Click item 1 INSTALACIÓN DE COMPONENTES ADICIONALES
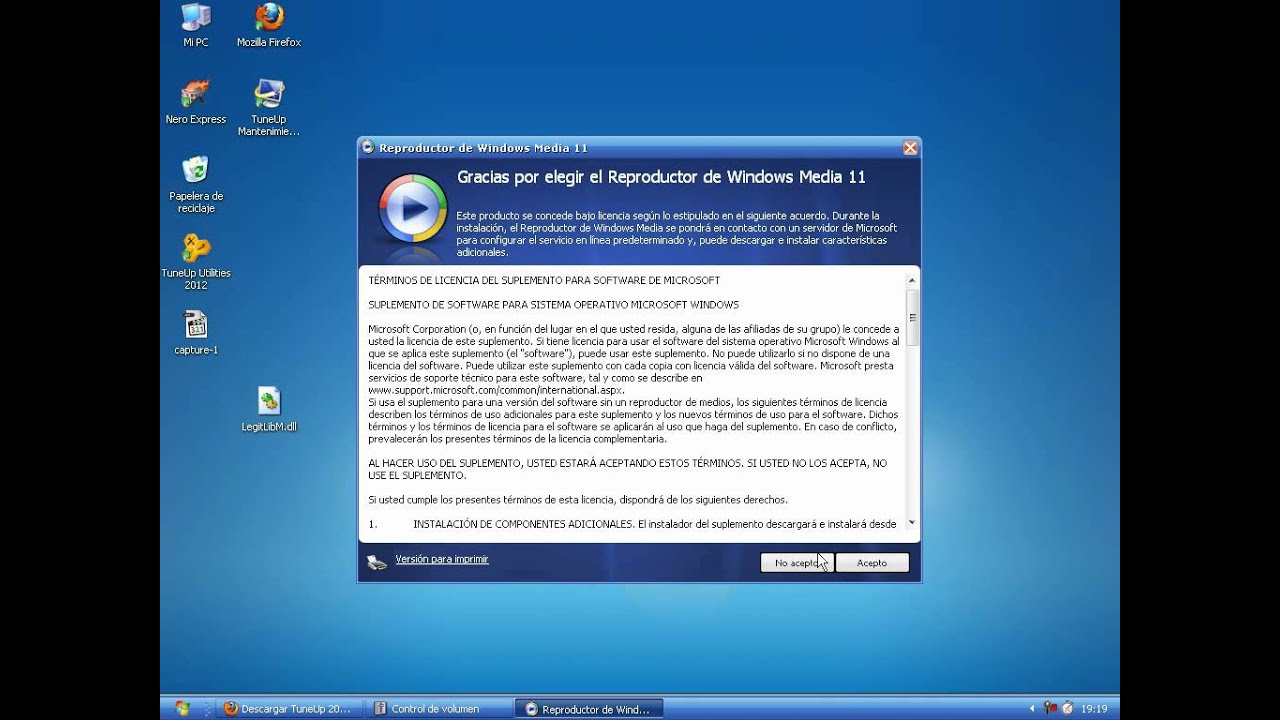Screen dimensions: 1280x720 click(632, 524)
